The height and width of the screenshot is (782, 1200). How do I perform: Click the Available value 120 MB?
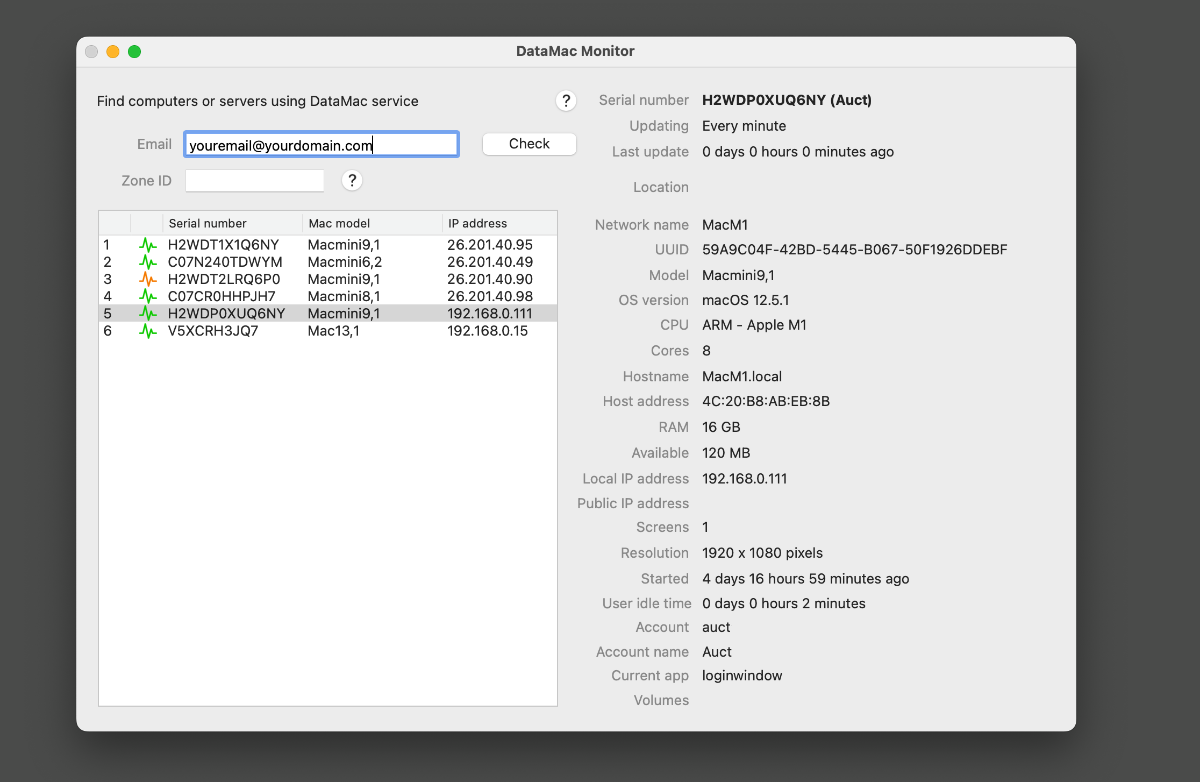(726, 453)
